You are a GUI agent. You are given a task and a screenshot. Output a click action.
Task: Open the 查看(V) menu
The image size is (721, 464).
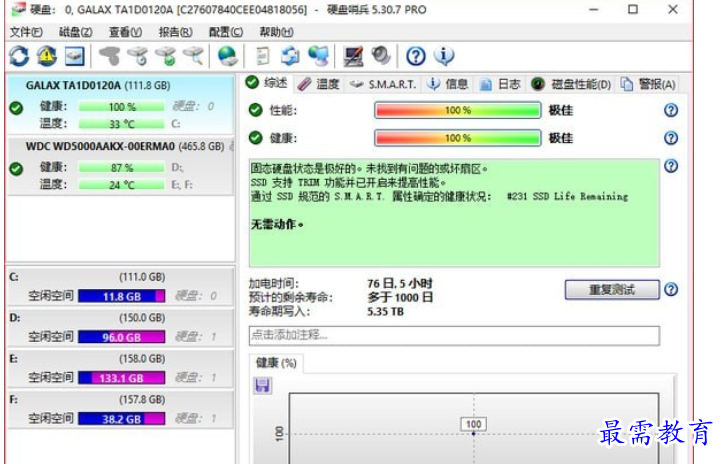(x=125, y=32)
